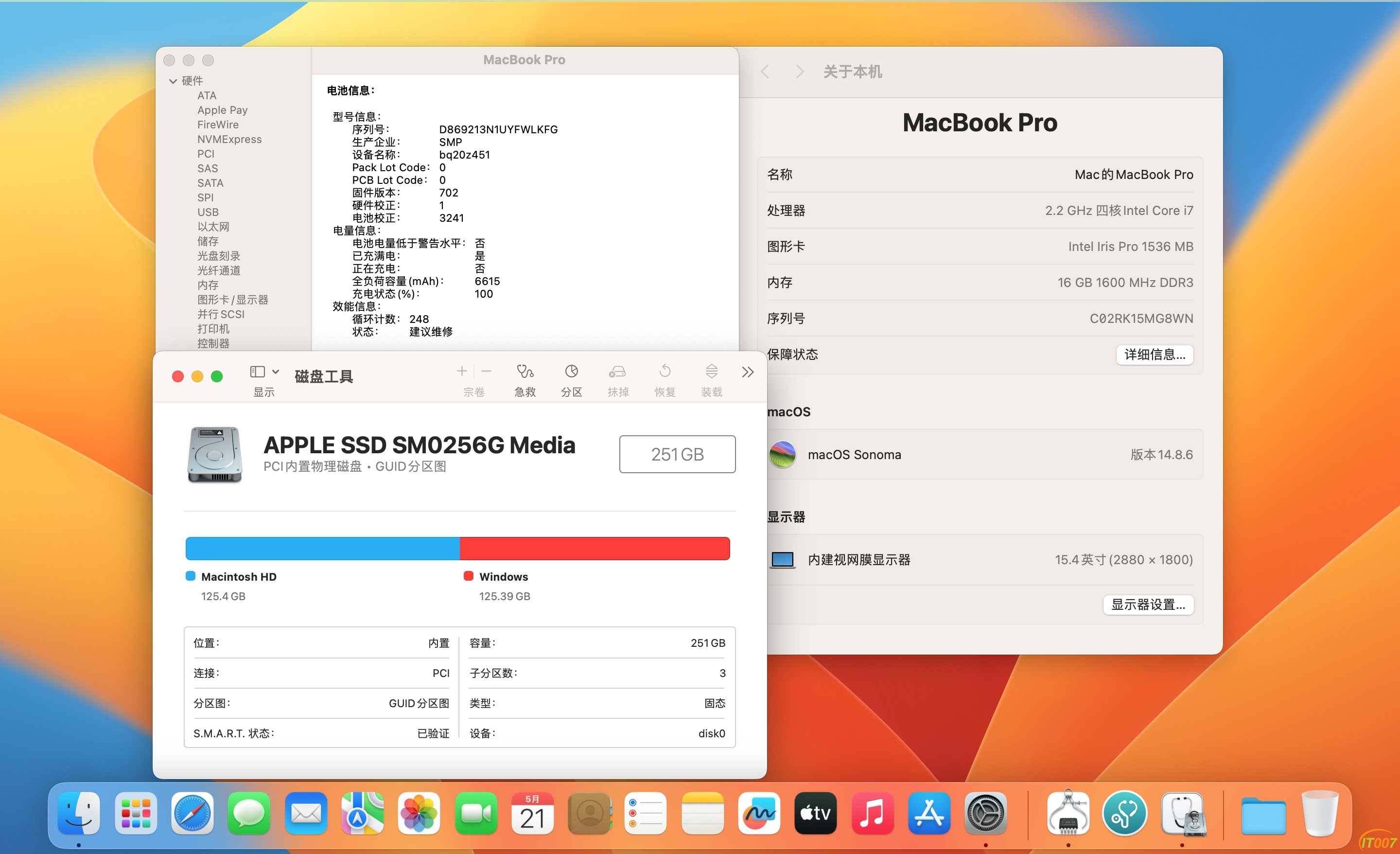Click the 已验证 S.M.A.R.T. status value
The width and height of the screenshot is (1400, 854).
point(433,733)
